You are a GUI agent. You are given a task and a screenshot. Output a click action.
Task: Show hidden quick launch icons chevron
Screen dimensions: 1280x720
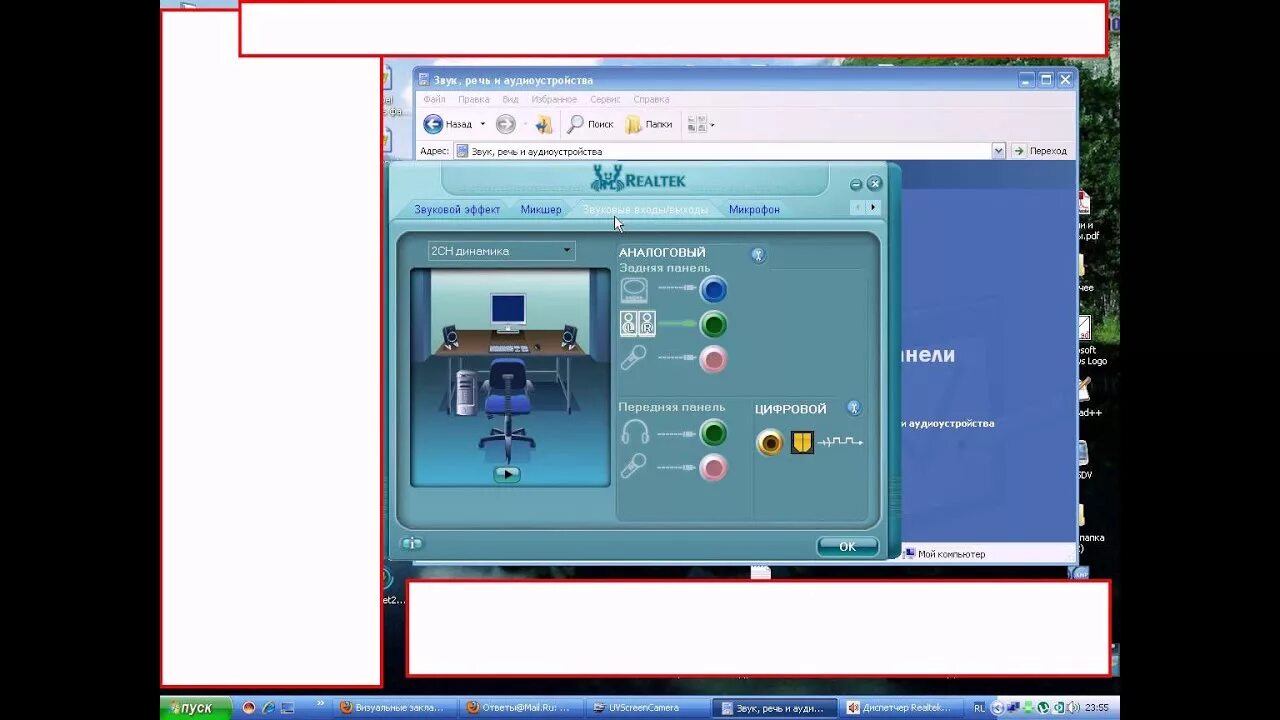click(319, 704)
